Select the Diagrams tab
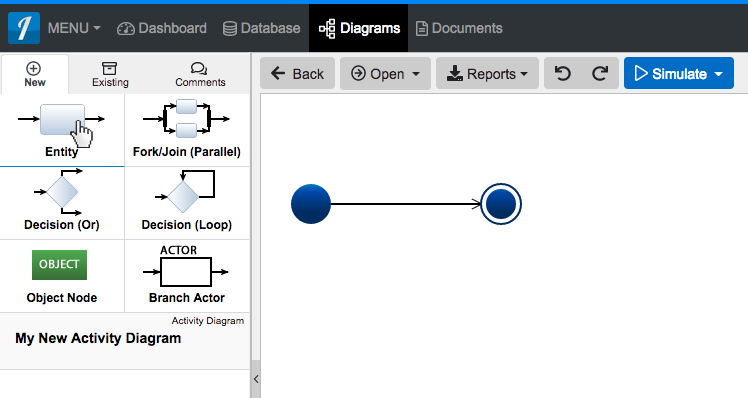 click(x=359, y=28)
